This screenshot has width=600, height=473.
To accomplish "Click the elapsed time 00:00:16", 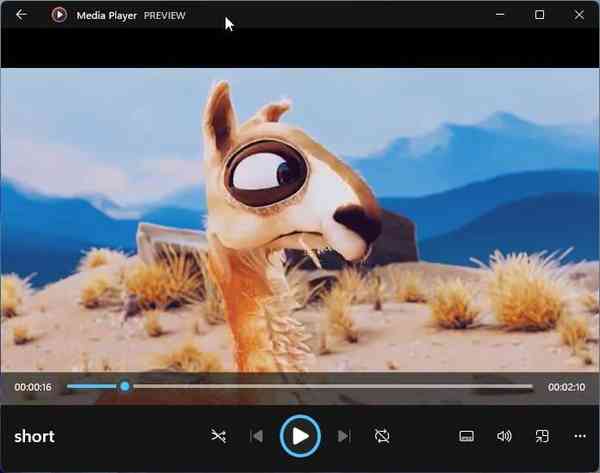I will click(x=33, y=387).
